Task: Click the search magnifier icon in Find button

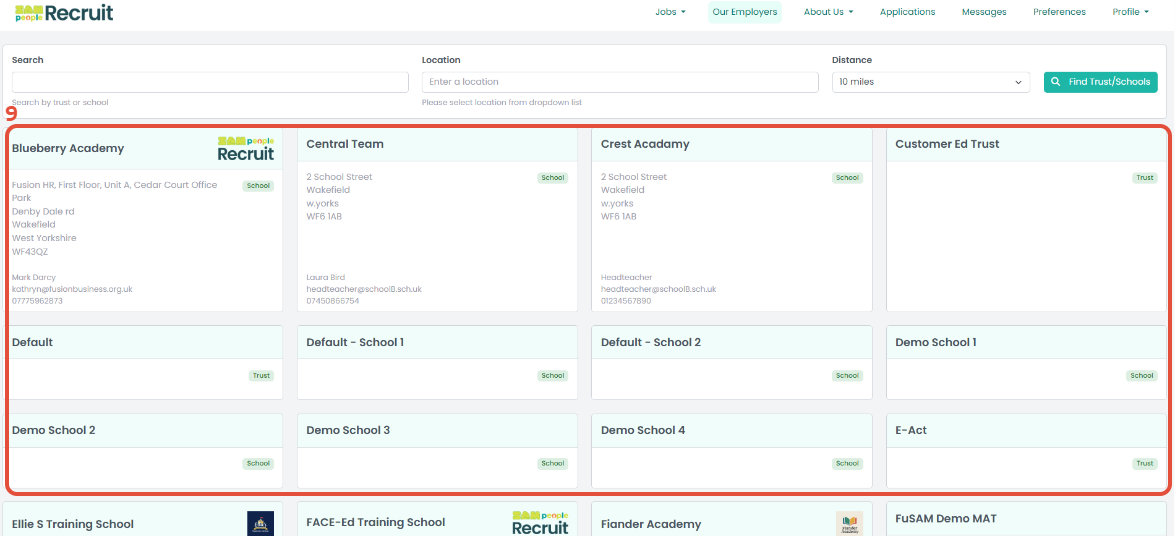Action: point(1056,82)
